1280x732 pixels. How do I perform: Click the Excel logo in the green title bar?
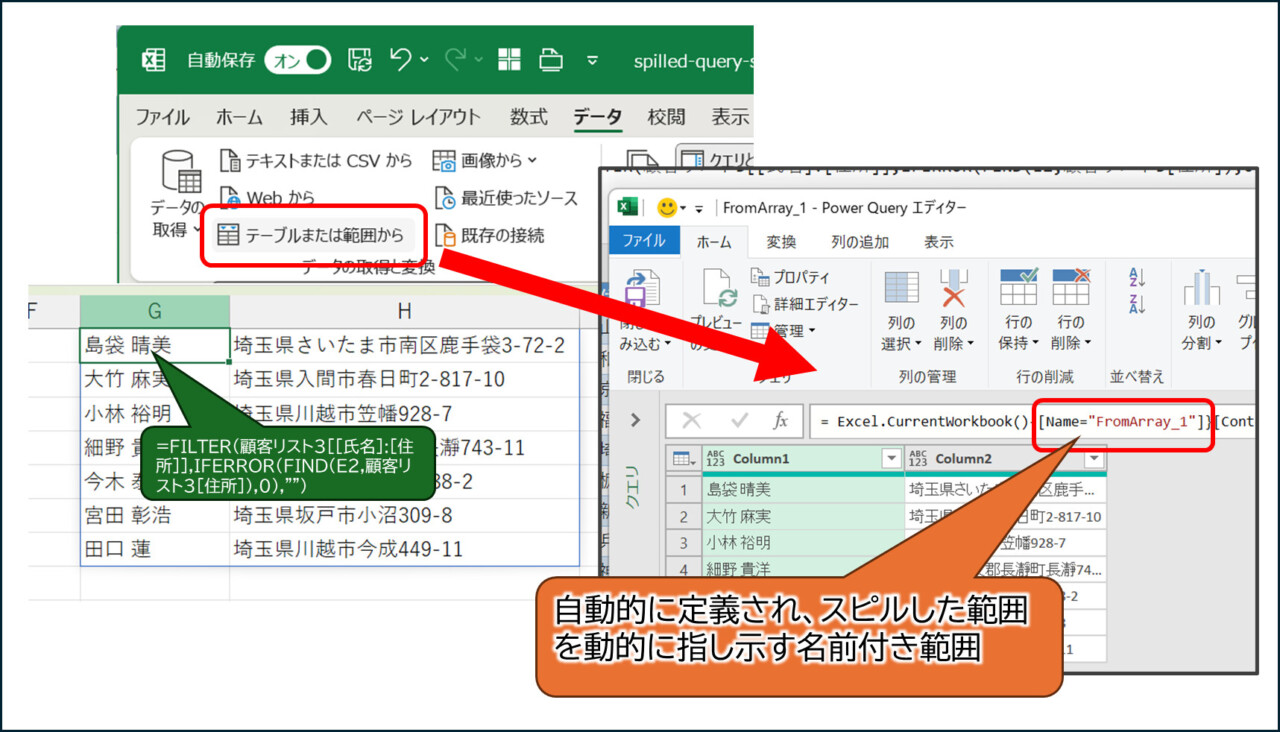(x=153, y=60)
